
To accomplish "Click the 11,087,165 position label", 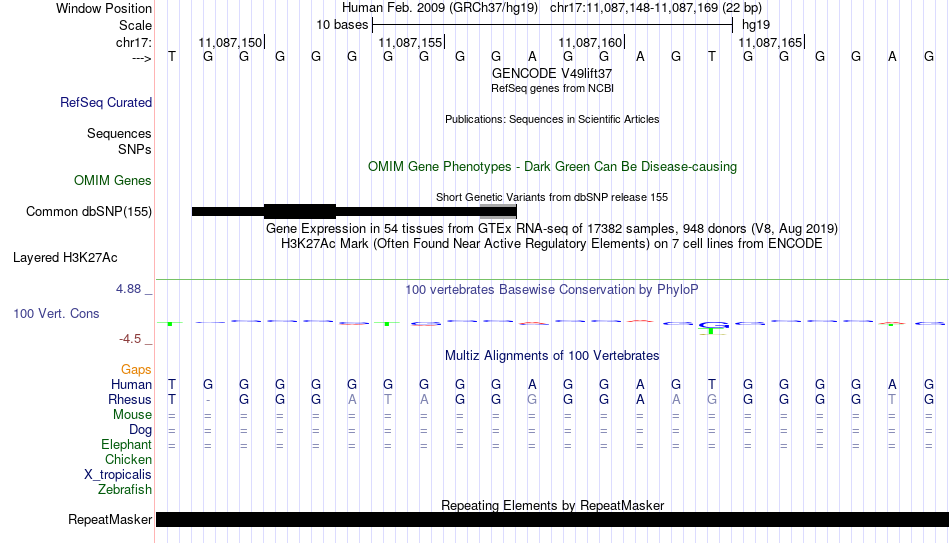I will tap(770, 42).
